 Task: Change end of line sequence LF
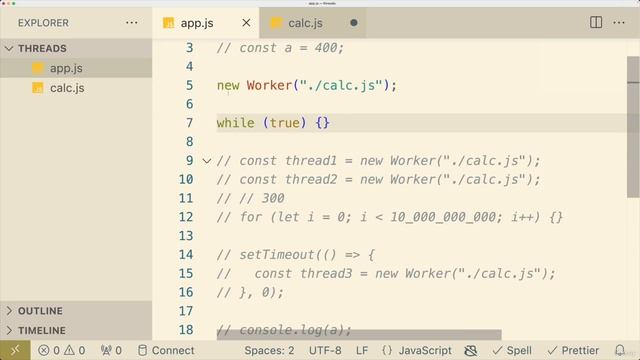[362, 350]
